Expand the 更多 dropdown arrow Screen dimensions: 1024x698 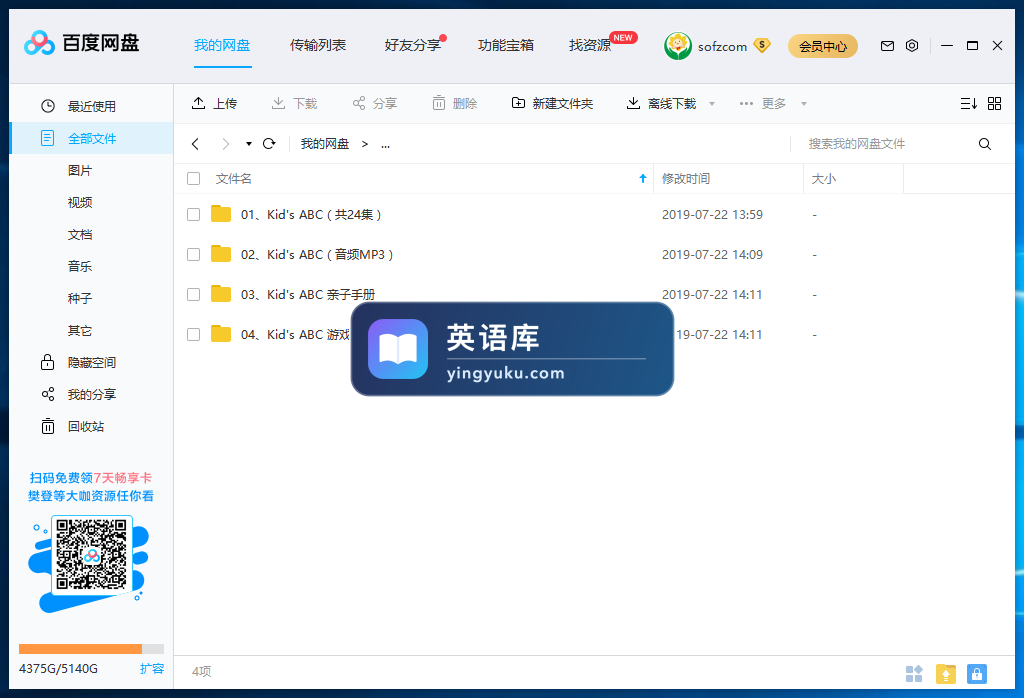(x=804, y=104)
